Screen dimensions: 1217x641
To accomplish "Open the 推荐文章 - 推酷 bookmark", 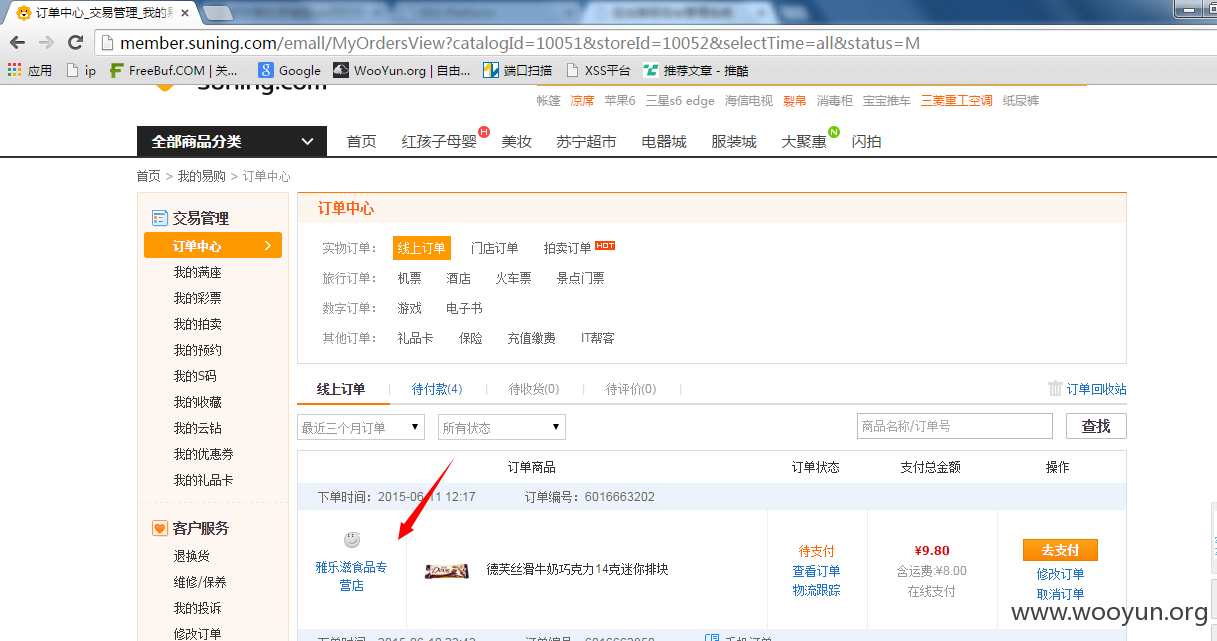I will tap(695, 70).
